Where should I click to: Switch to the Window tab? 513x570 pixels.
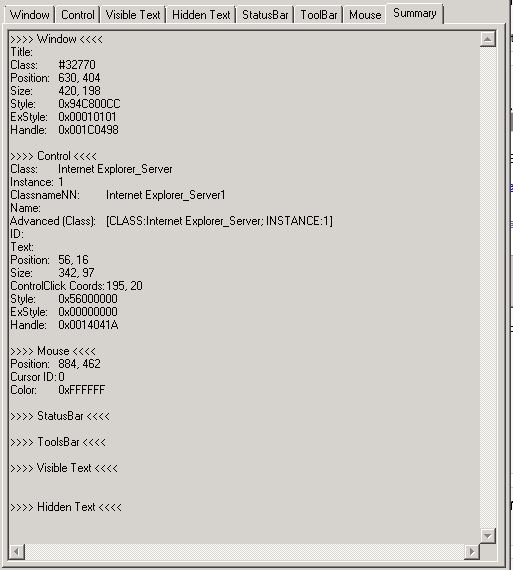(x=29, y=15)
